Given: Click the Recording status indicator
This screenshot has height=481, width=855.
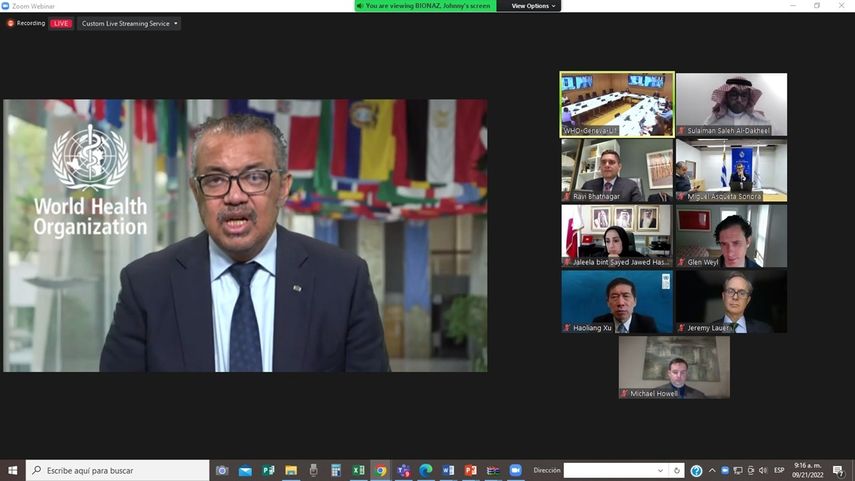Looking at the screenshot, I should click(26, 23).
